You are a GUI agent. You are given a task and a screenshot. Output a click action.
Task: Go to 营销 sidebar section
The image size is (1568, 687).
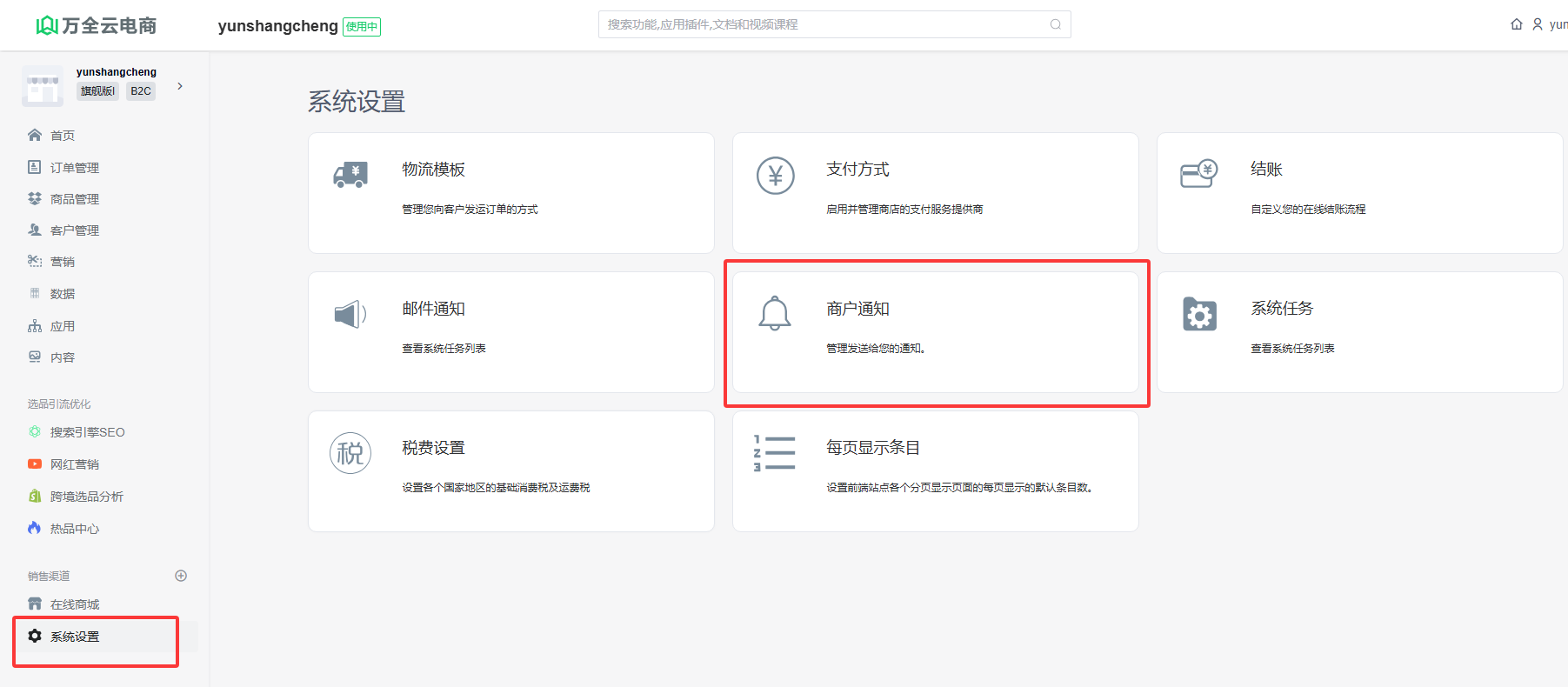[62, 262]
